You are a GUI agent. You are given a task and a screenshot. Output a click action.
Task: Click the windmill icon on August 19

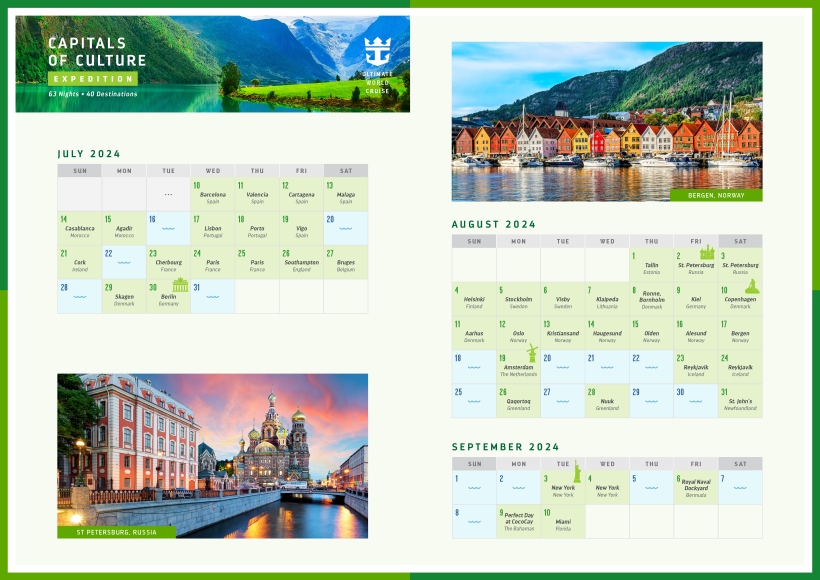pos(532,352)
